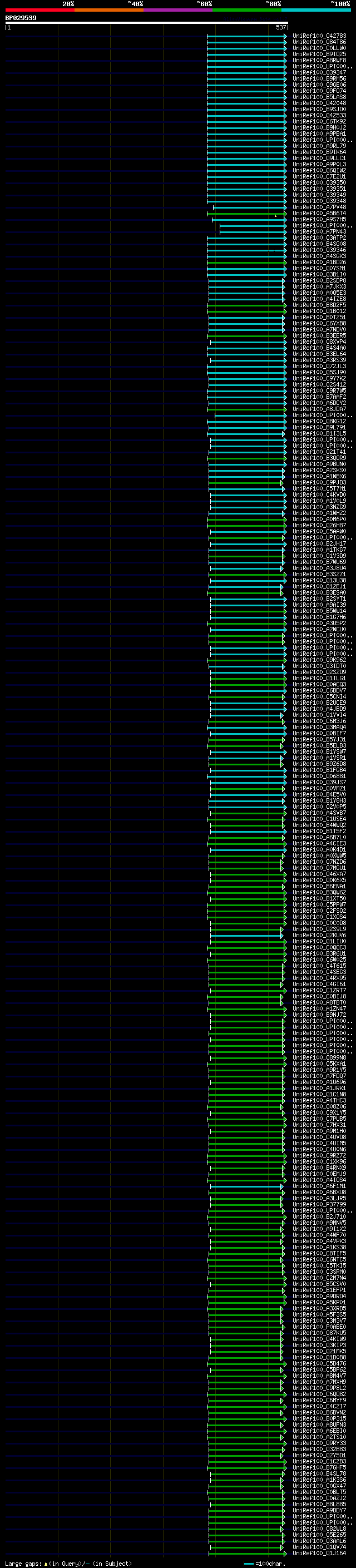356x1568 pixels.
Task: Open hit UniRef100_B2SDP8
Action: pos(319,280)
